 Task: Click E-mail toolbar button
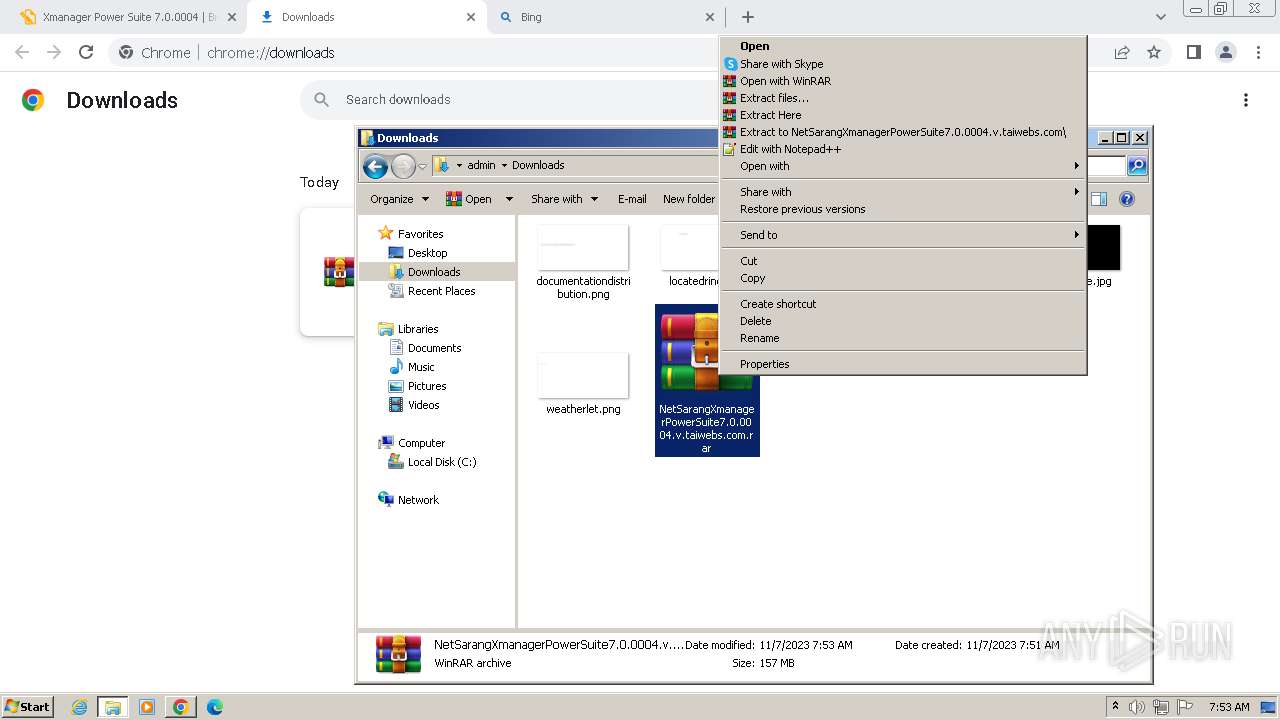[632, 199]
